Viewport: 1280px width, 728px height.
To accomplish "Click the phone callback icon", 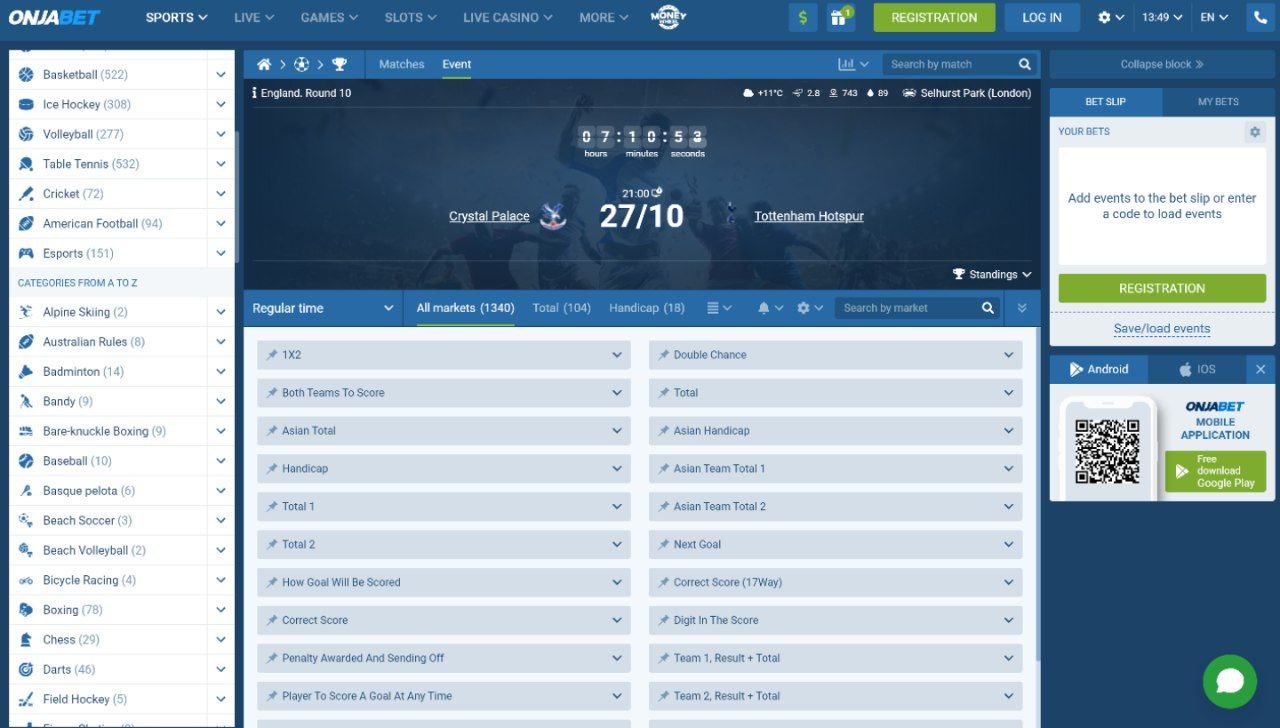I will tap(1259, 18).
